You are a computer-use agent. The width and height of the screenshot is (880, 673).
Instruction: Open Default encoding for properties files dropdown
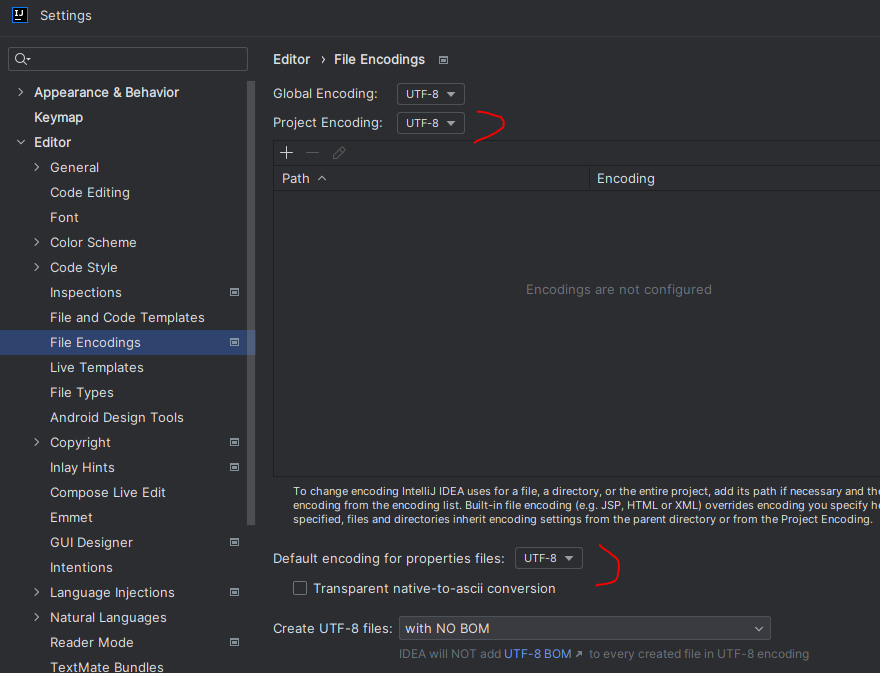[x=548, y=558]
